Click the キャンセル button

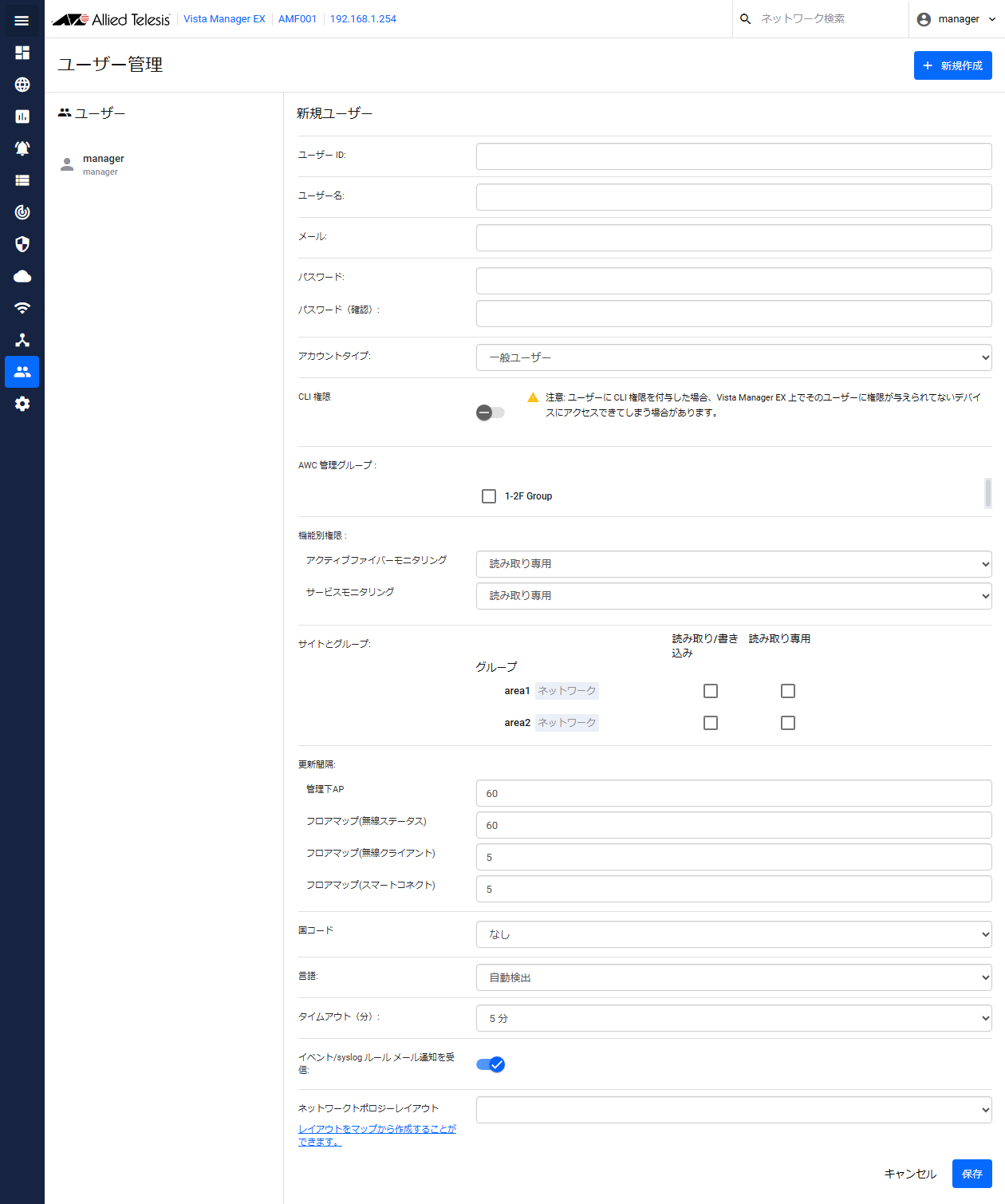point(910,1174)
